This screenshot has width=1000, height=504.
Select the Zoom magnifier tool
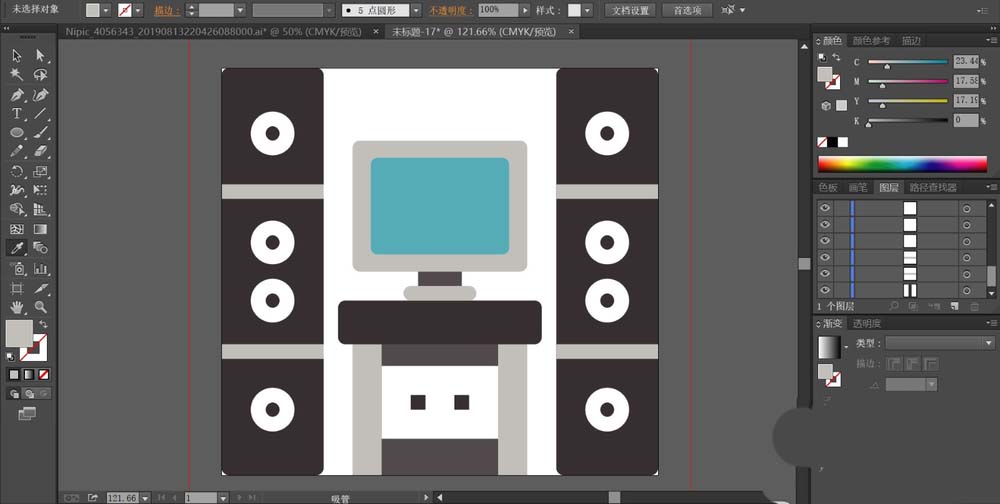(41, 307)
